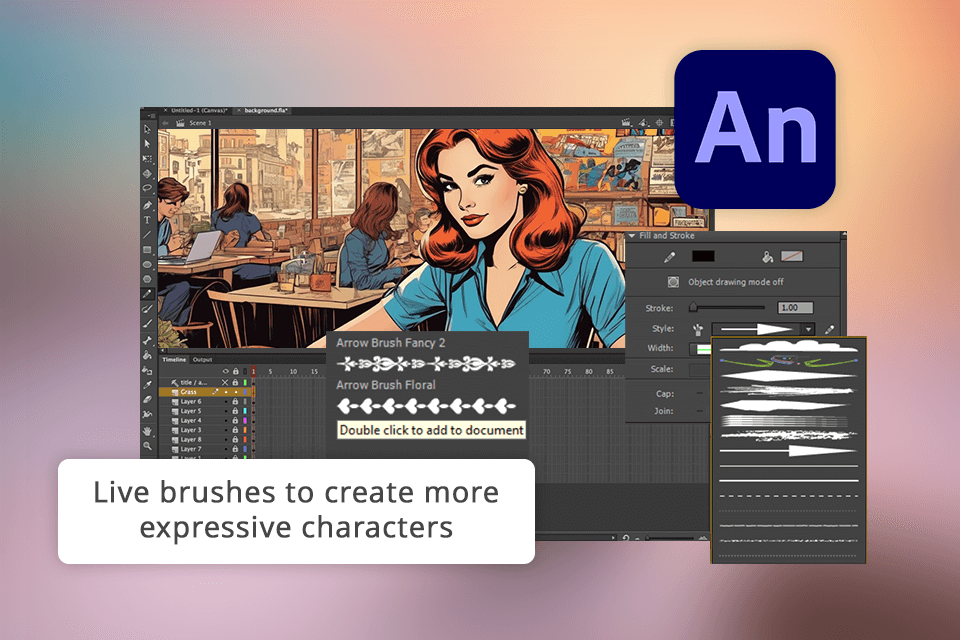Click the back arrow beside Scene 1

(165, 123)
